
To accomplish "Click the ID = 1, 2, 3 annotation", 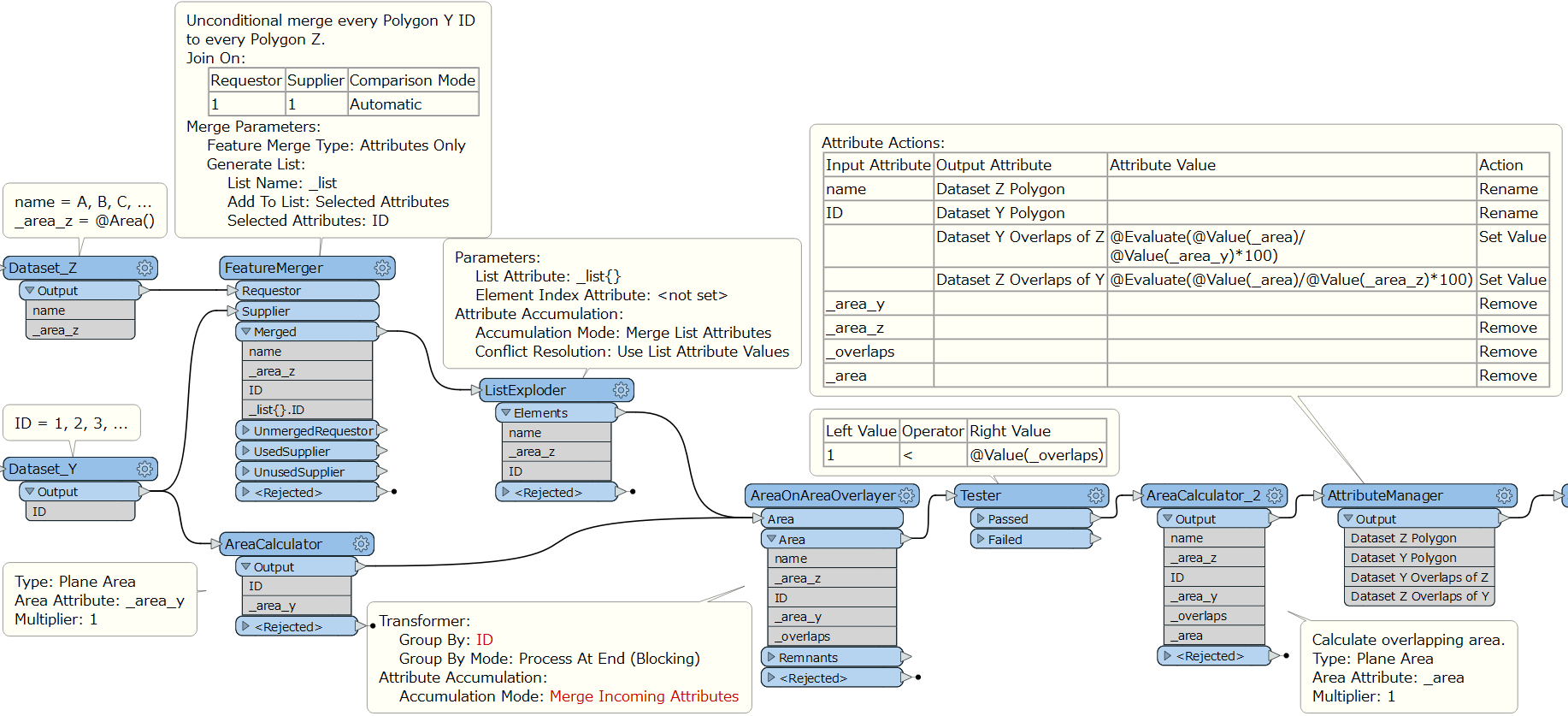I will (72, 423).
